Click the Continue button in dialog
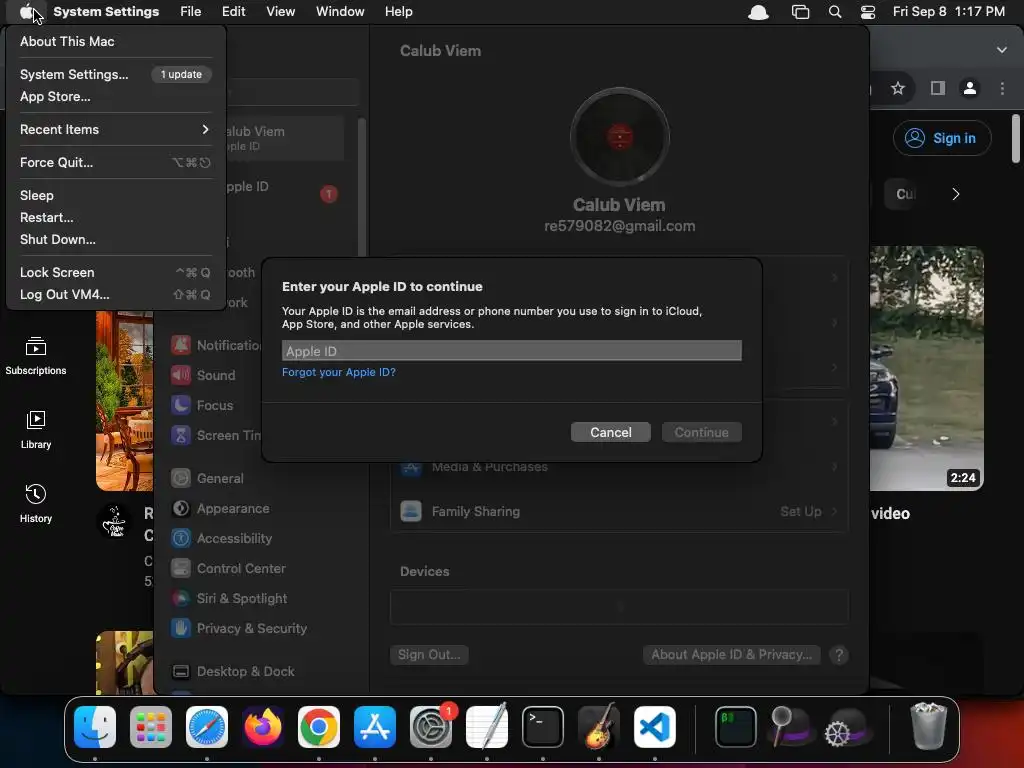The height and width of the screenshot is (768, 1024). click(x=701, y=432)
